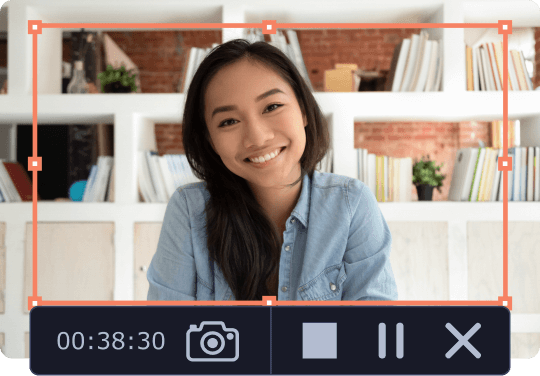Cancel recording with the X icon

[463, 341]
